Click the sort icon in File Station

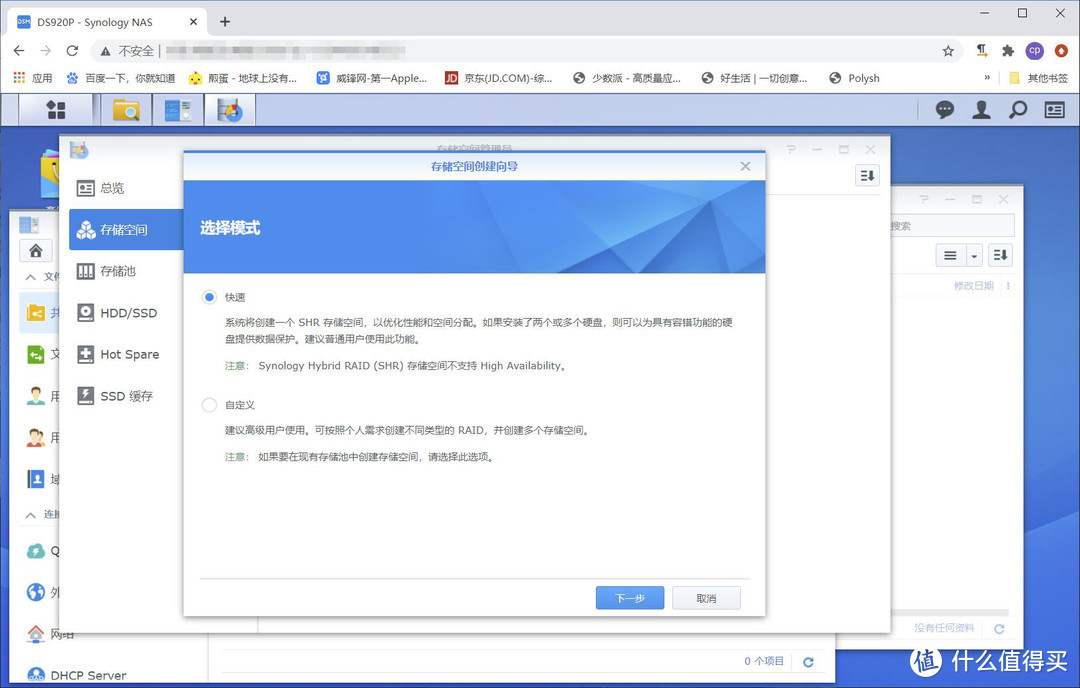[x=1000, y=255]
